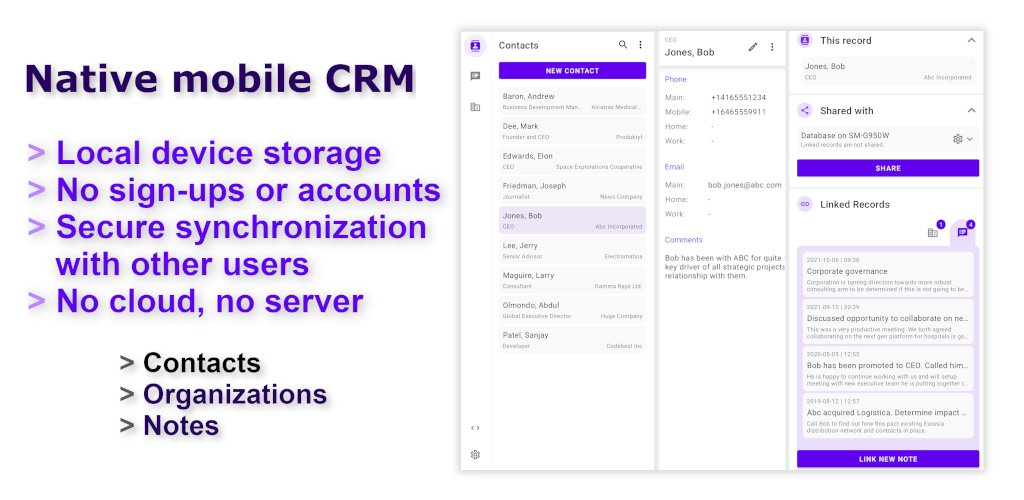This screenshot has width=1024, height=500.
Task: Click main phone number +14165551234
Action: (738, 98)
